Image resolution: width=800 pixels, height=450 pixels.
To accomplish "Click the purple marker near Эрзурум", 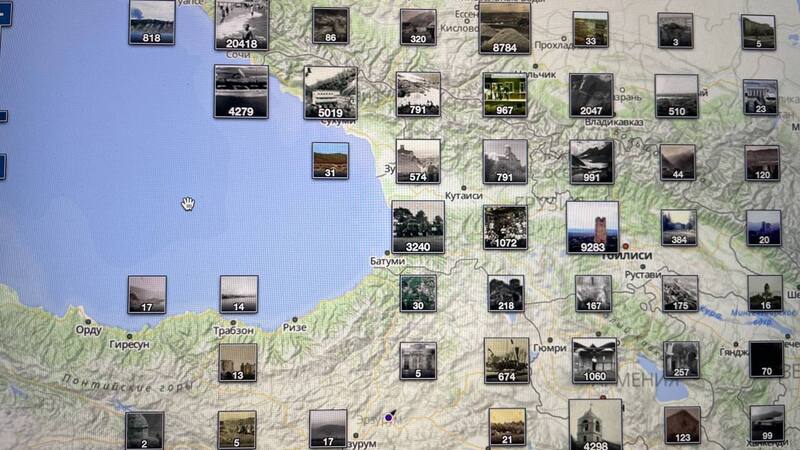I will click(389, 417).
